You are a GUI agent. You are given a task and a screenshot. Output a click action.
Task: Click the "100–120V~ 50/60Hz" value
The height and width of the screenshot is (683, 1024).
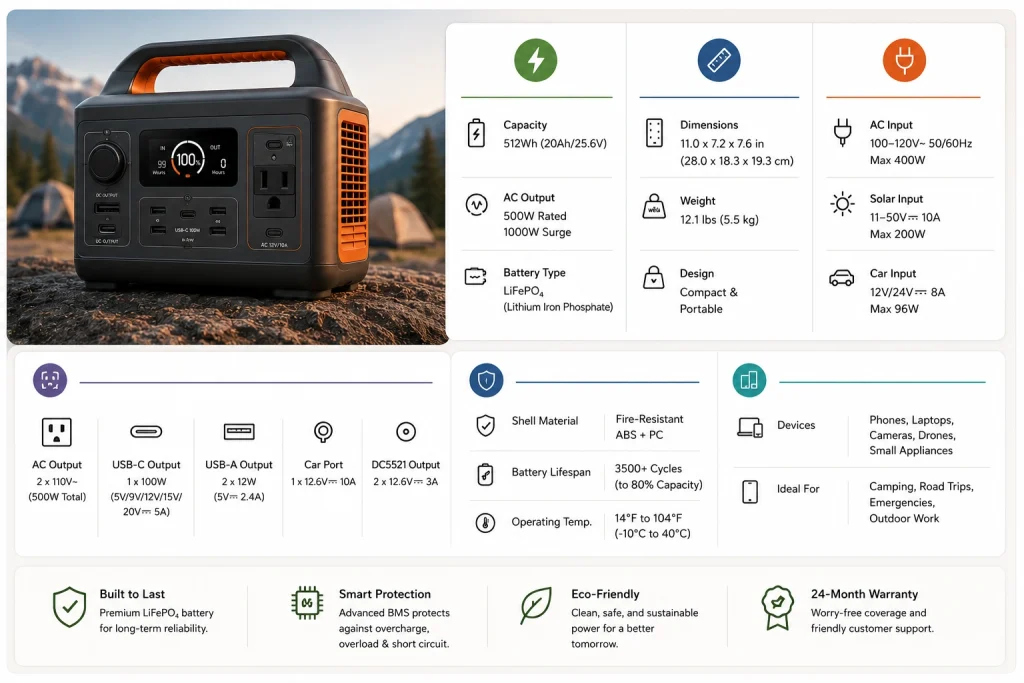coord(920,144)
